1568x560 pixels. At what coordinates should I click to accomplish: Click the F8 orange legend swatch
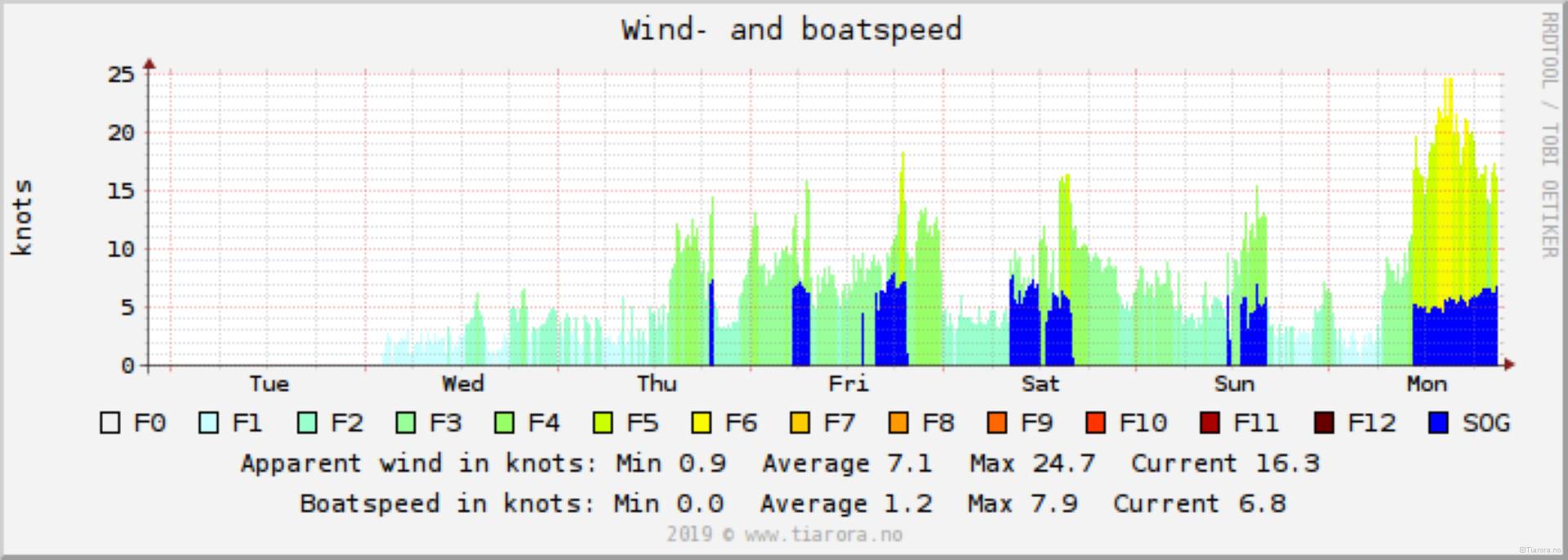(x=898, y=423)
